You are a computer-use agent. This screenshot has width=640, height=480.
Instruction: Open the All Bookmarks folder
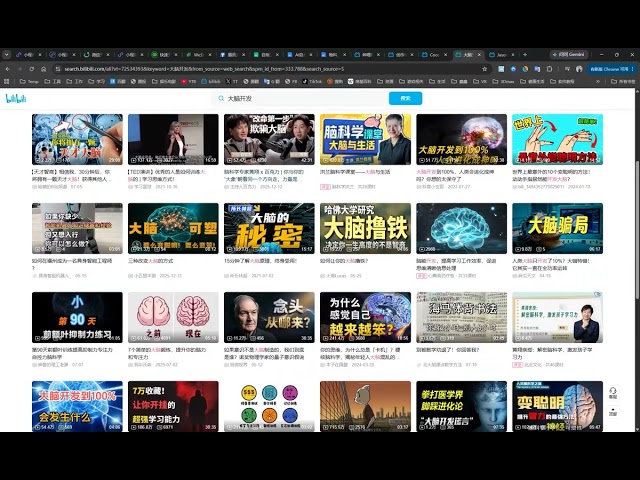(x=623, y=81)
